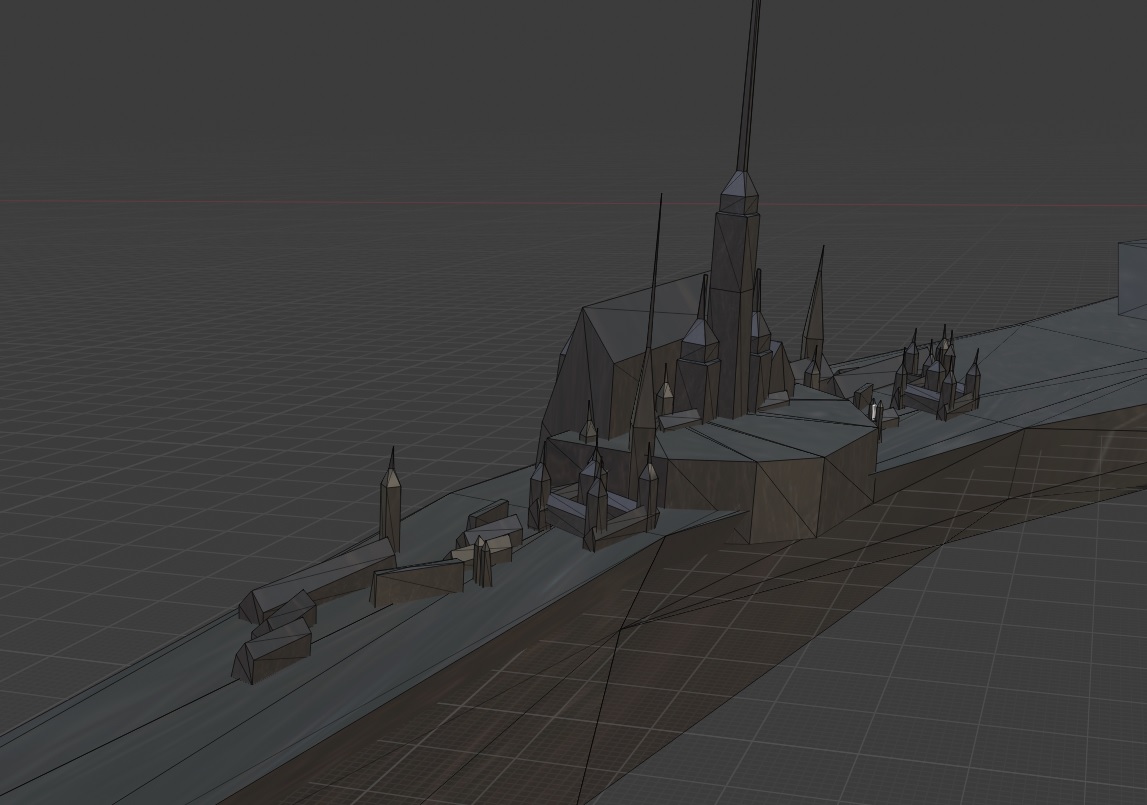Viewport: 1147px width, 805px height.
Task: Click the small turreted castle on the right
Action: (936, 380)
